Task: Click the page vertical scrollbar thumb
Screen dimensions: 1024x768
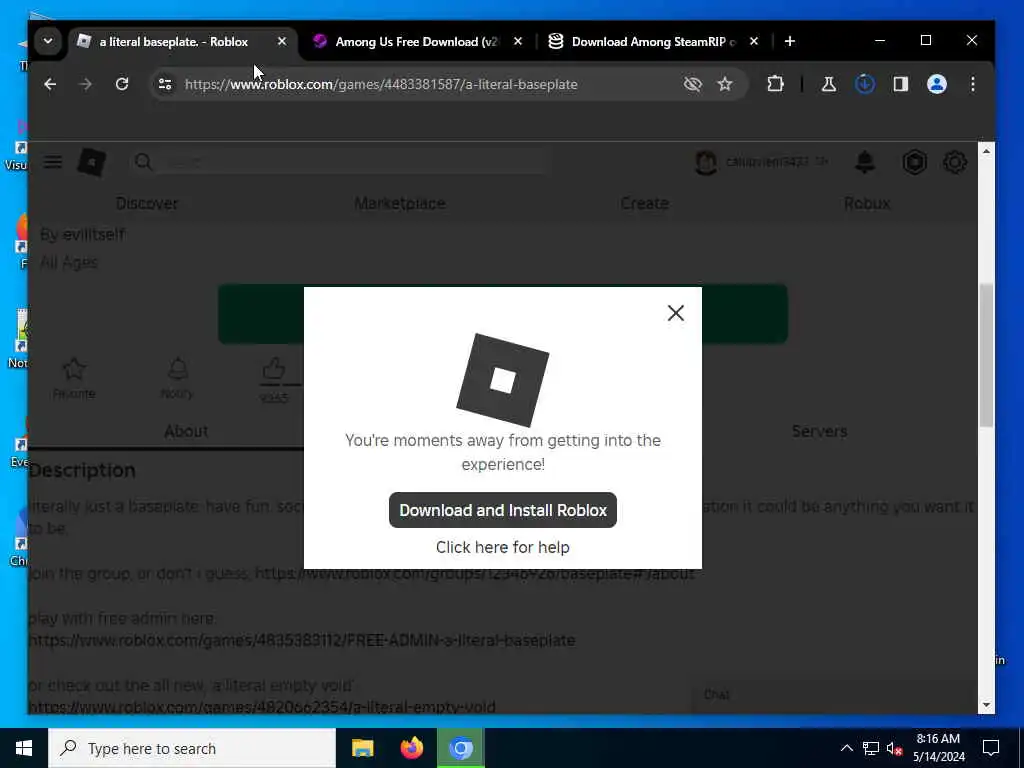Action: (x=986, y=355)
